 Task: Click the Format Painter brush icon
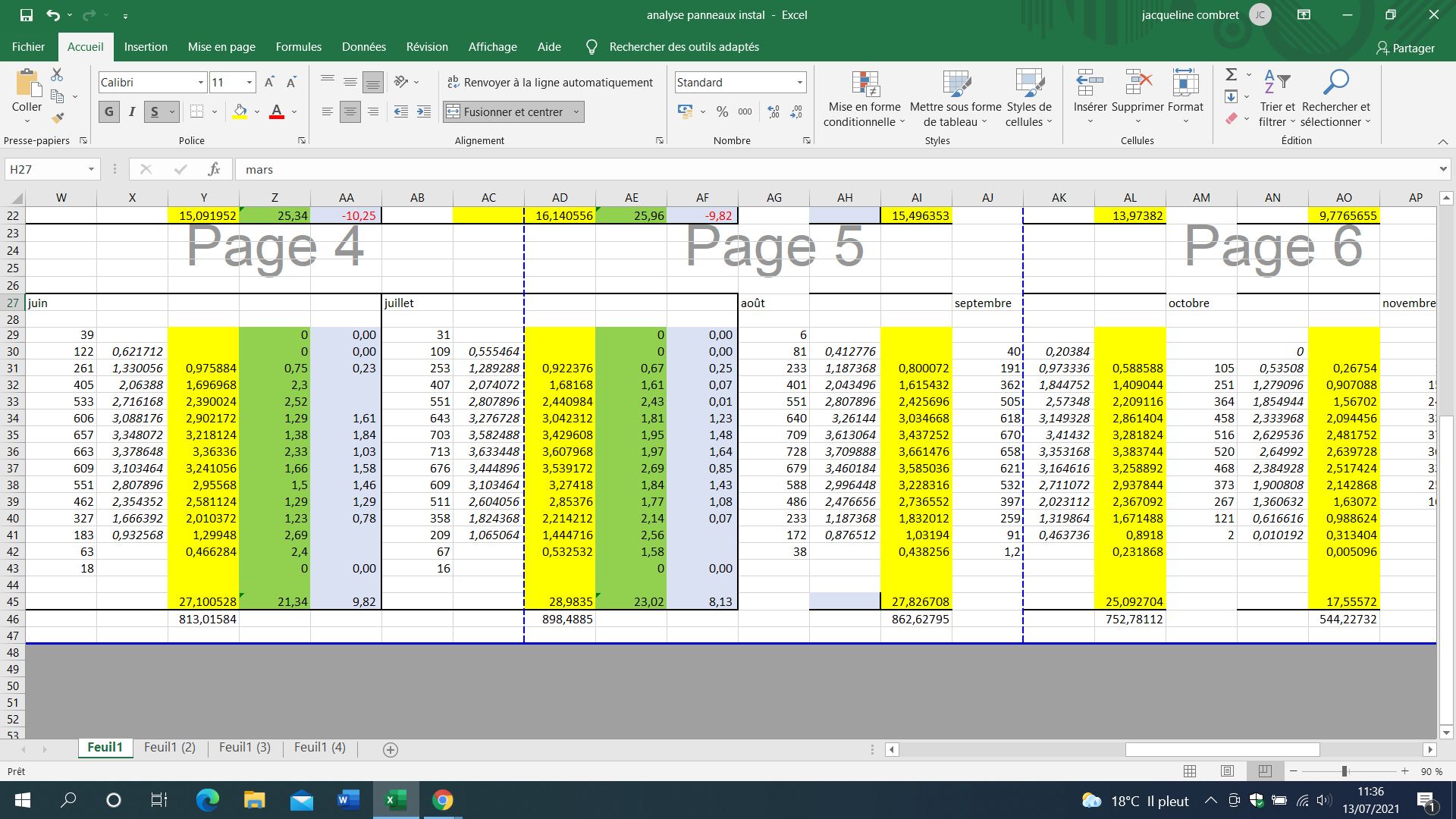[x=58, y=118]
